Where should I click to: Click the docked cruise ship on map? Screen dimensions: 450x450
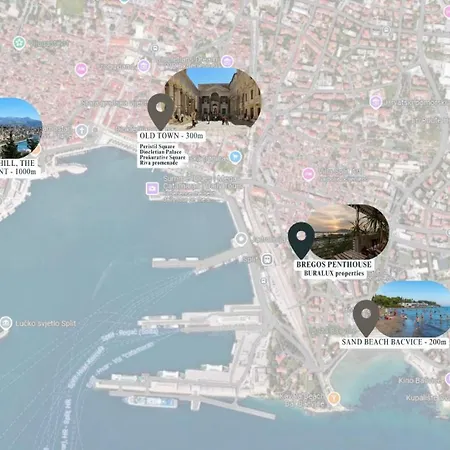click(151, 401)
